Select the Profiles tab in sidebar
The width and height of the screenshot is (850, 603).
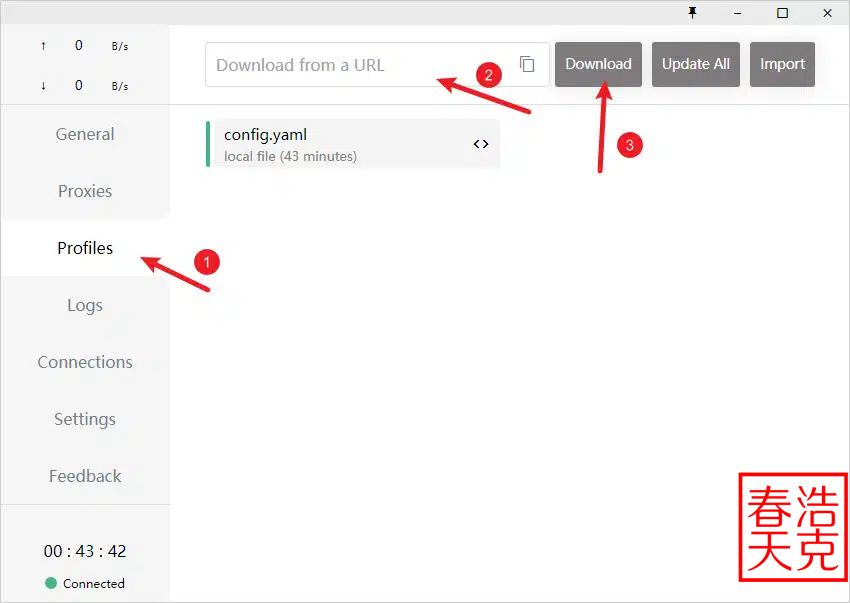[85, 248]
